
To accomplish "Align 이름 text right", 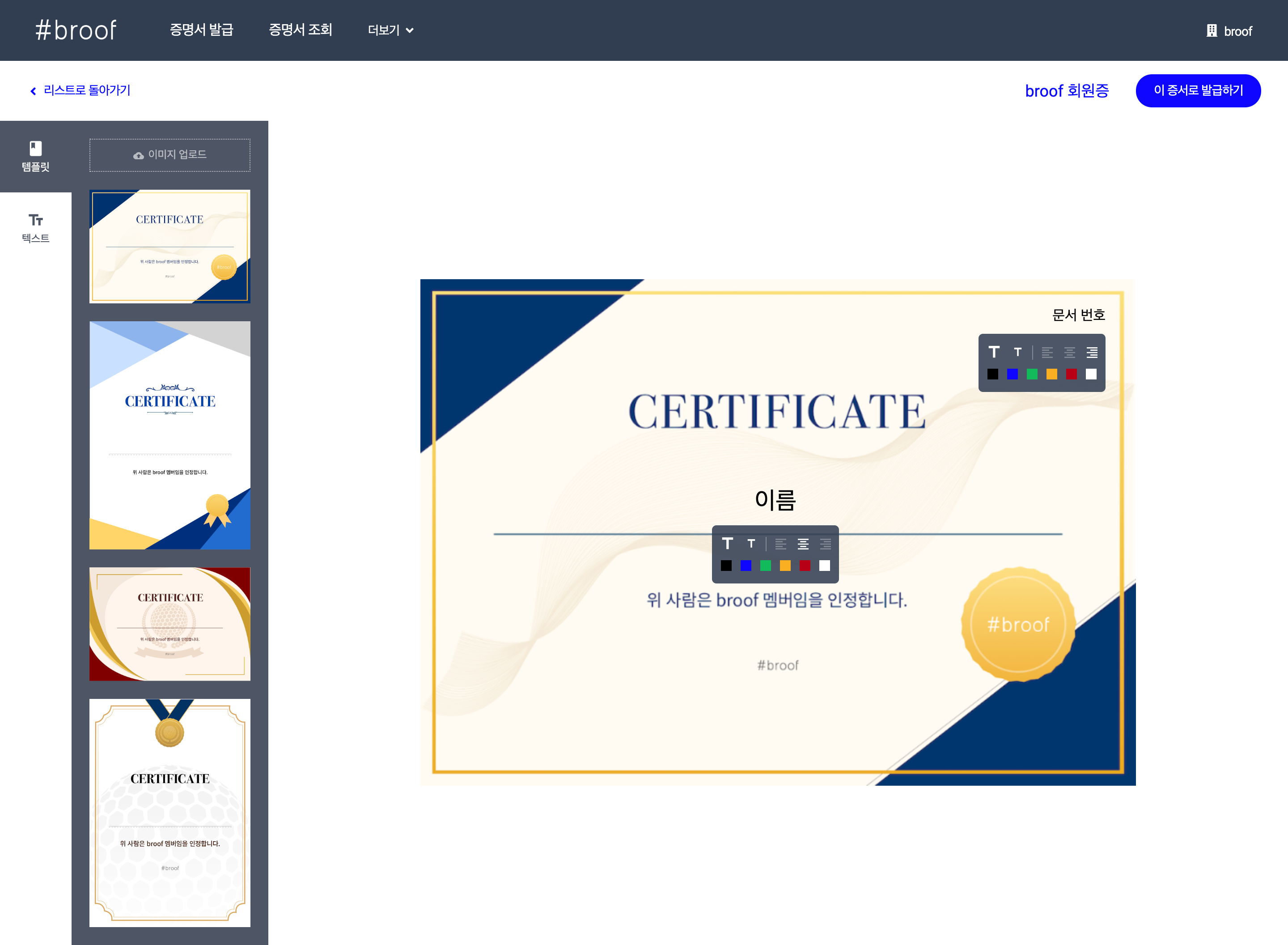I will (826, 544).
